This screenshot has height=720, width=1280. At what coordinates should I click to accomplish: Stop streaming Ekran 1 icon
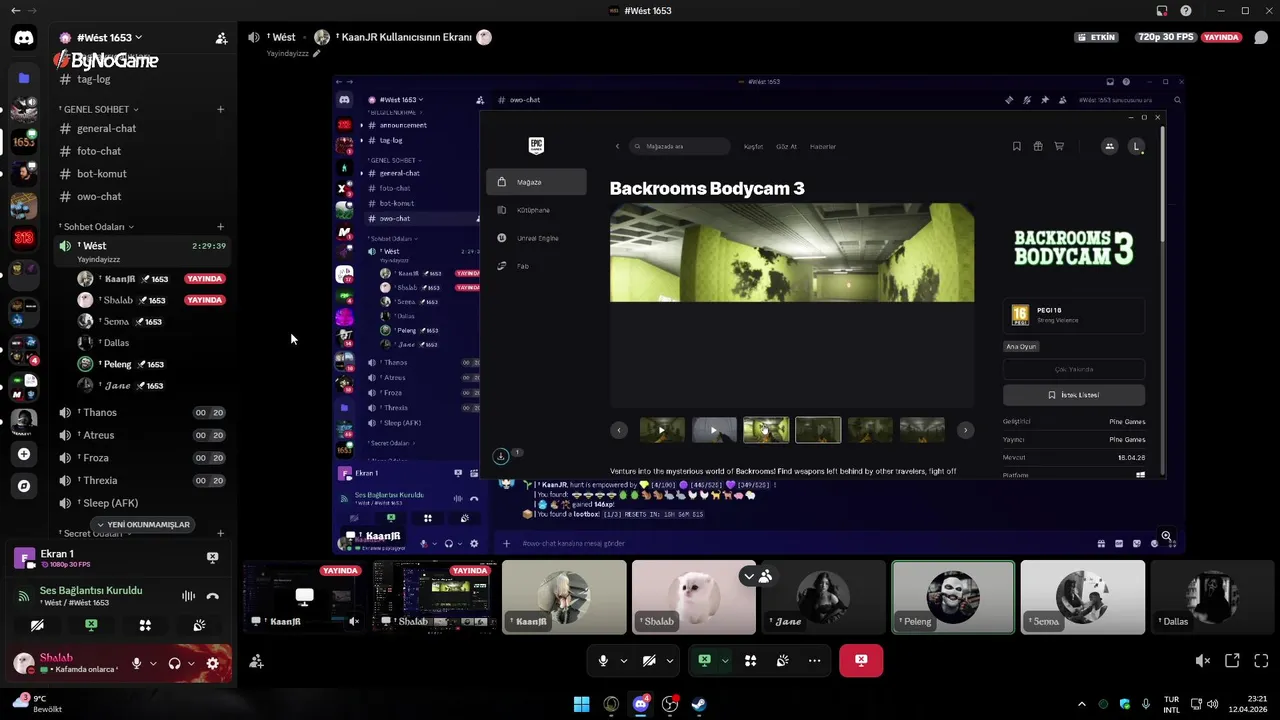coord(212,557)
